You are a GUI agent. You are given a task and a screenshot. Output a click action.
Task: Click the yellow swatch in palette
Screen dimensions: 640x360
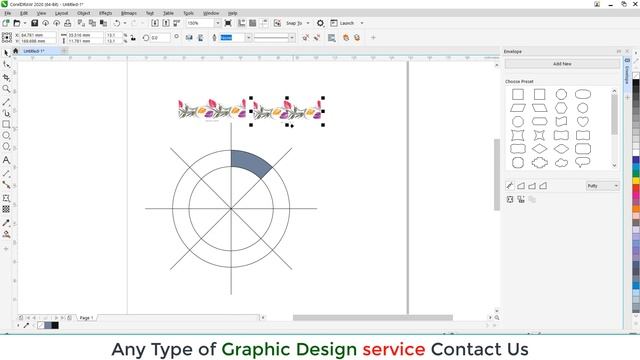[x=636, y=180]
